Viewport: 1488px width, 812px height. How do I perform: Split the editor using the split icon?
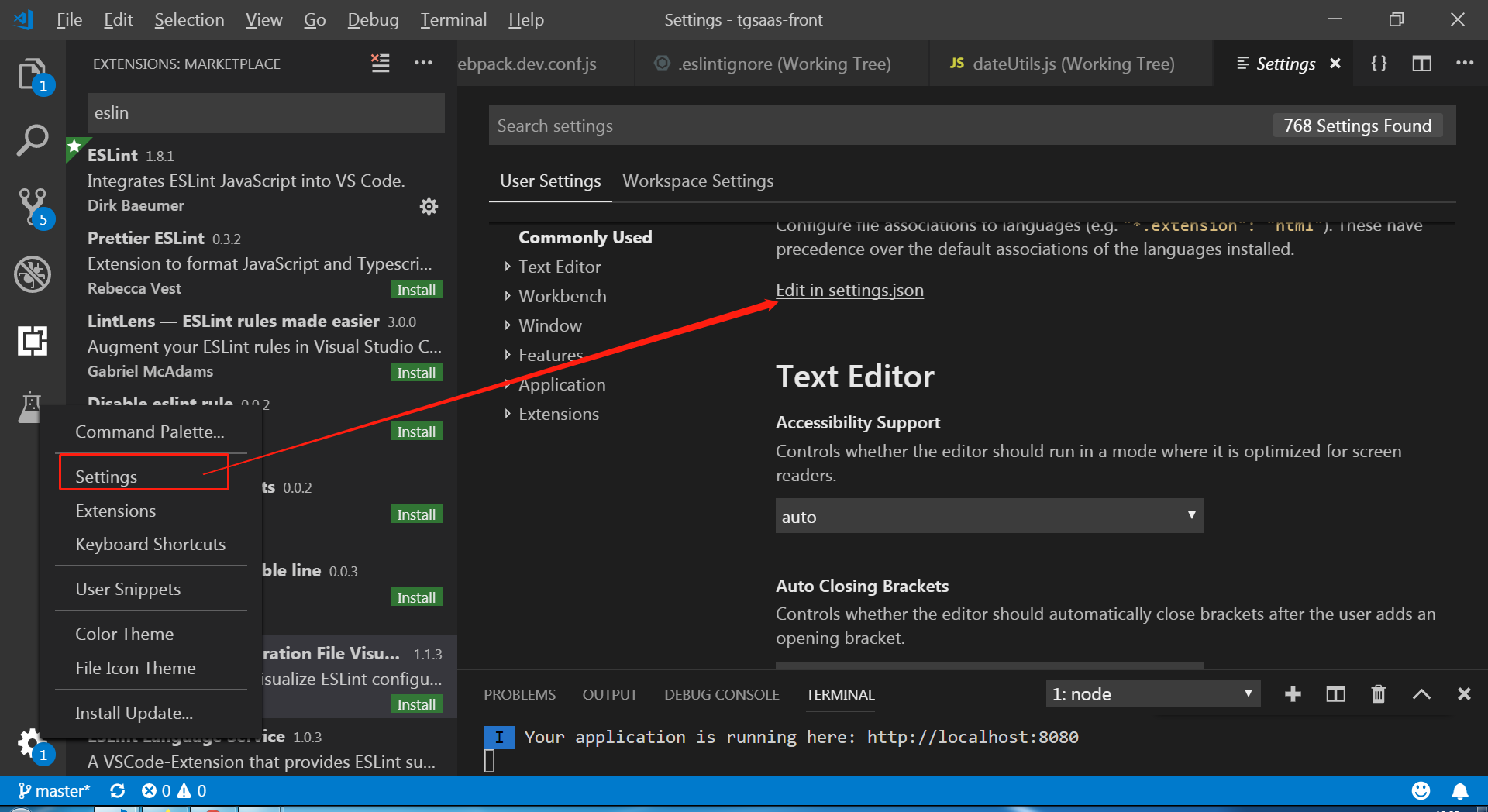[1421, 64]
